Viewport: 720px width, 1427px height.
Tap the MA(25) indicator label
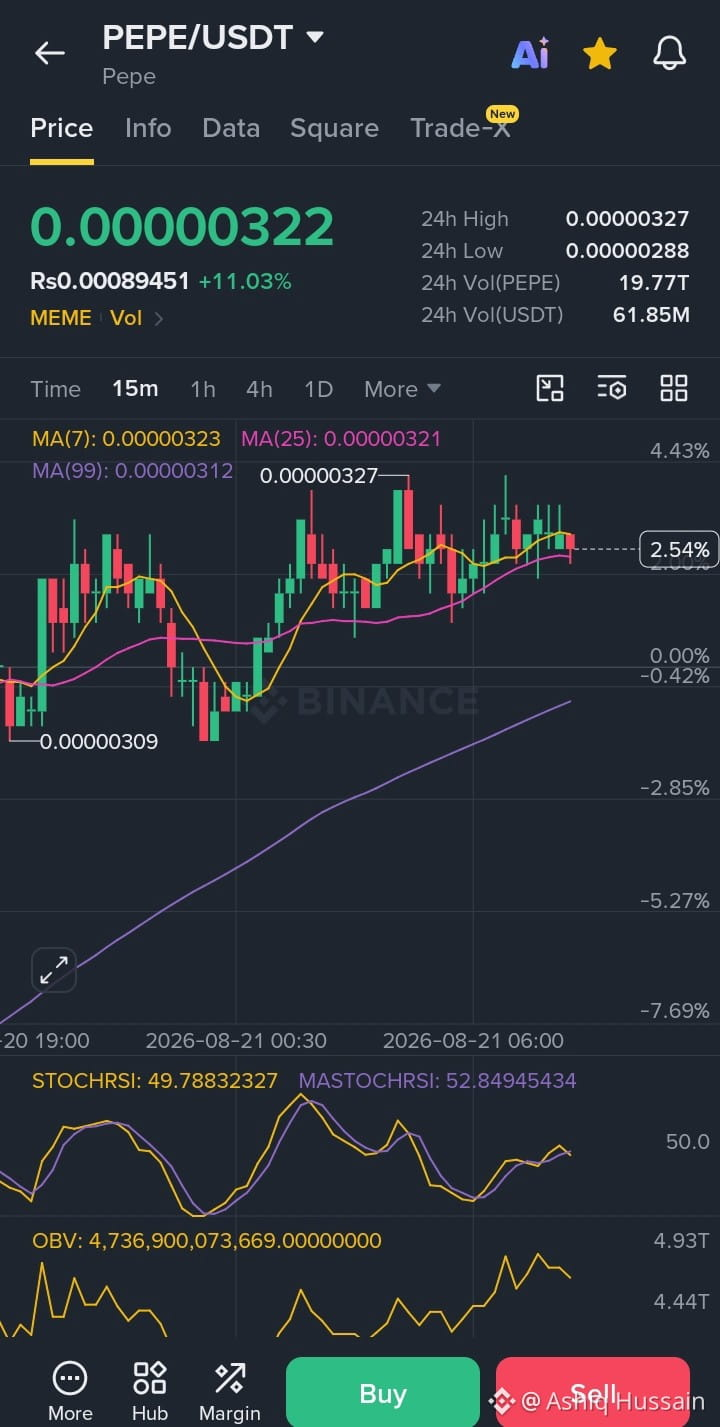coord(340,438)
